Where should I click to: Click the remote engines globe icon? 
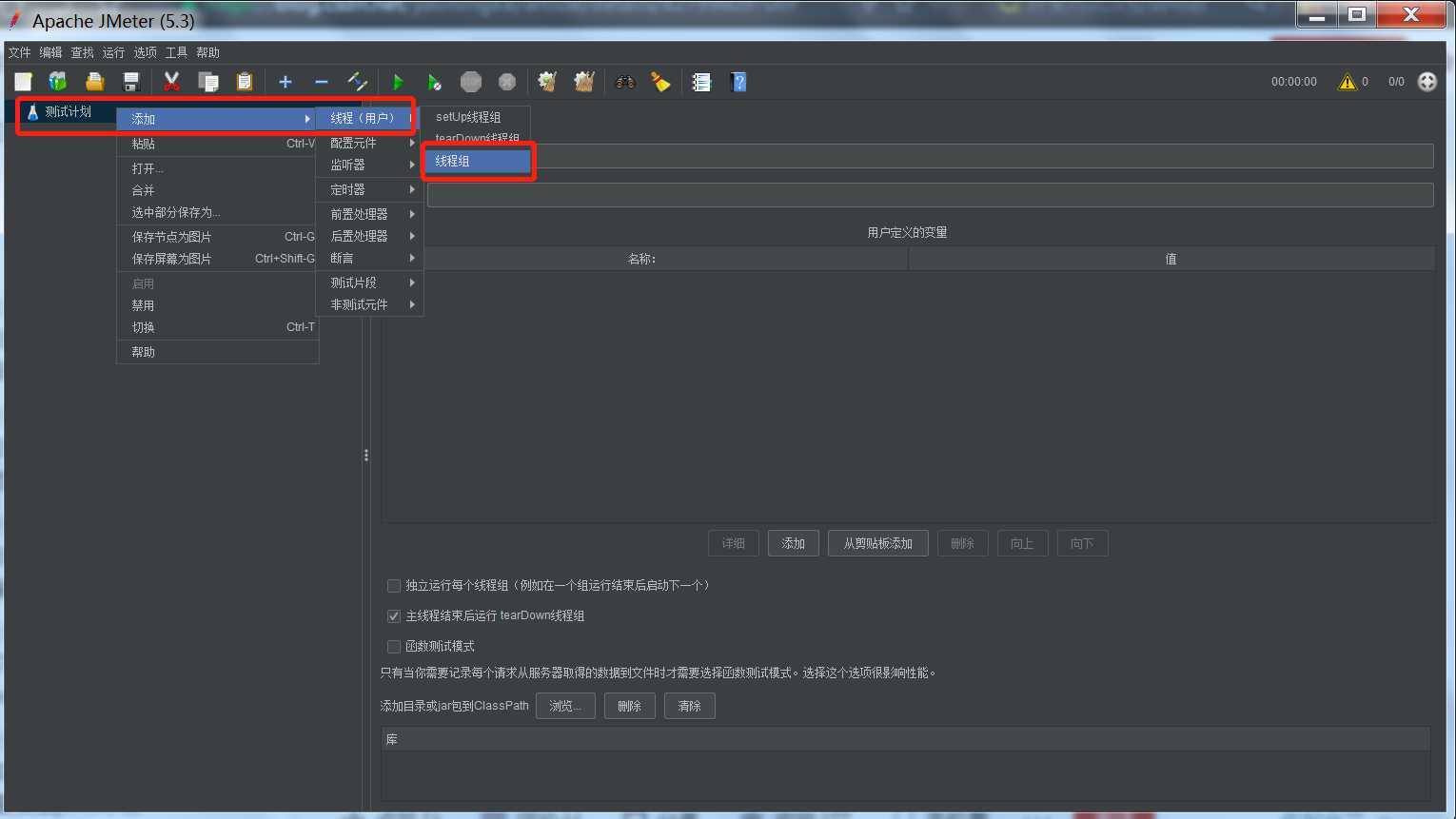pos(1426,82)
